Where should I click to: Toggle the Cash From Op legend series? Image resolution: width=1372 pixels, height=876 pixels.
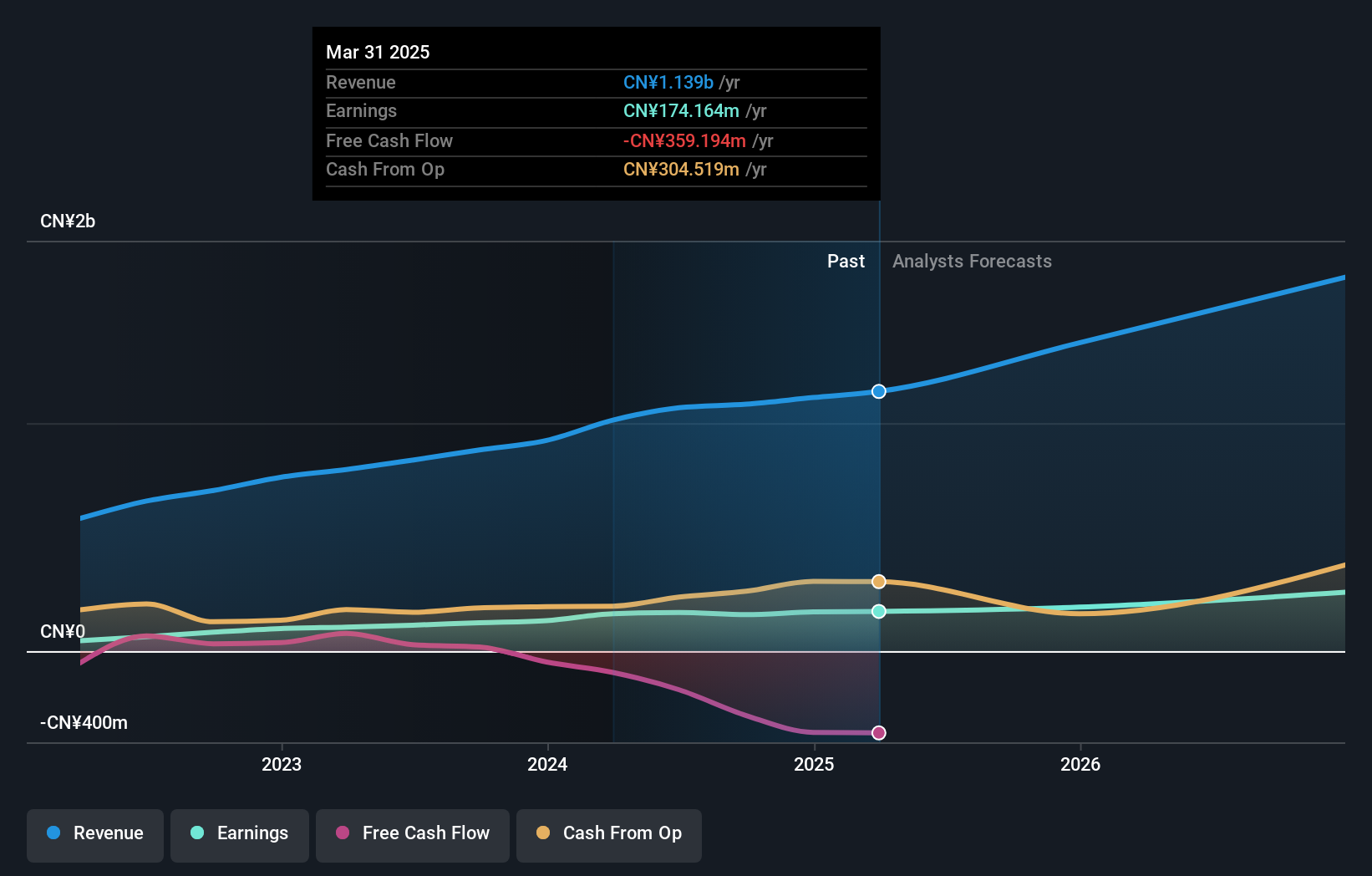tap(609, 835)
